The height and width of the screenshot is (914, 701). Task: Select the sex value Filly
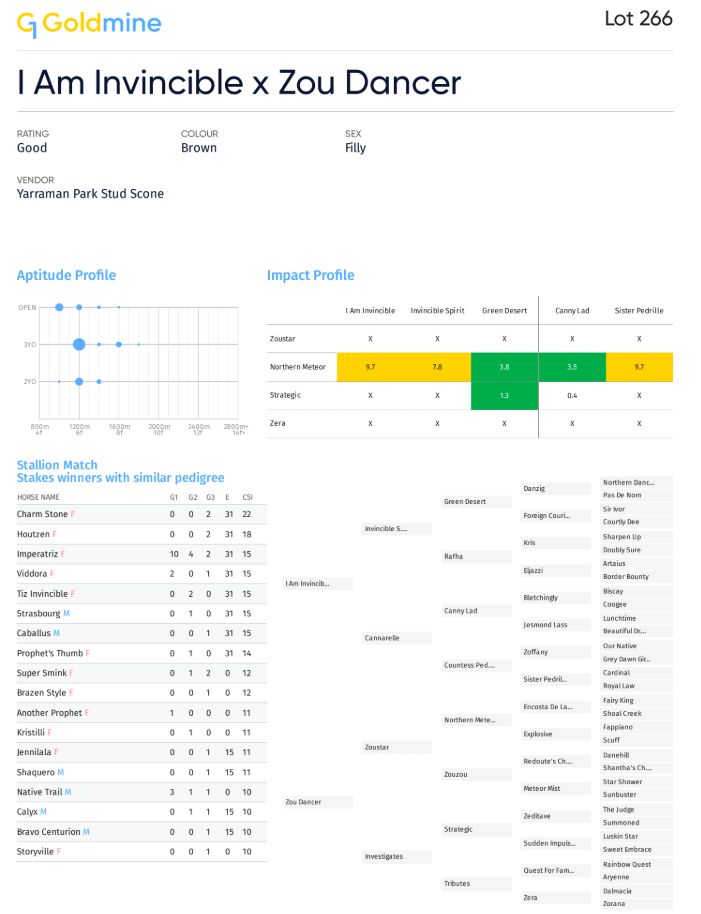click(x=355, y=148)
